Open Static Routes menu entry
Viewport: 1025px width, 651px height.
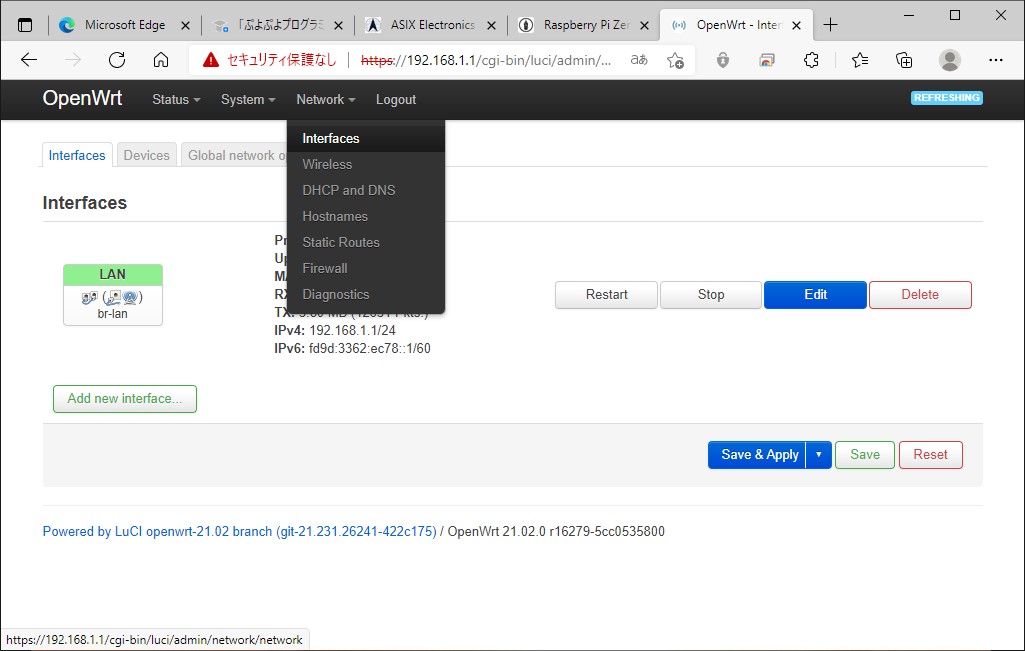(366, 242)
